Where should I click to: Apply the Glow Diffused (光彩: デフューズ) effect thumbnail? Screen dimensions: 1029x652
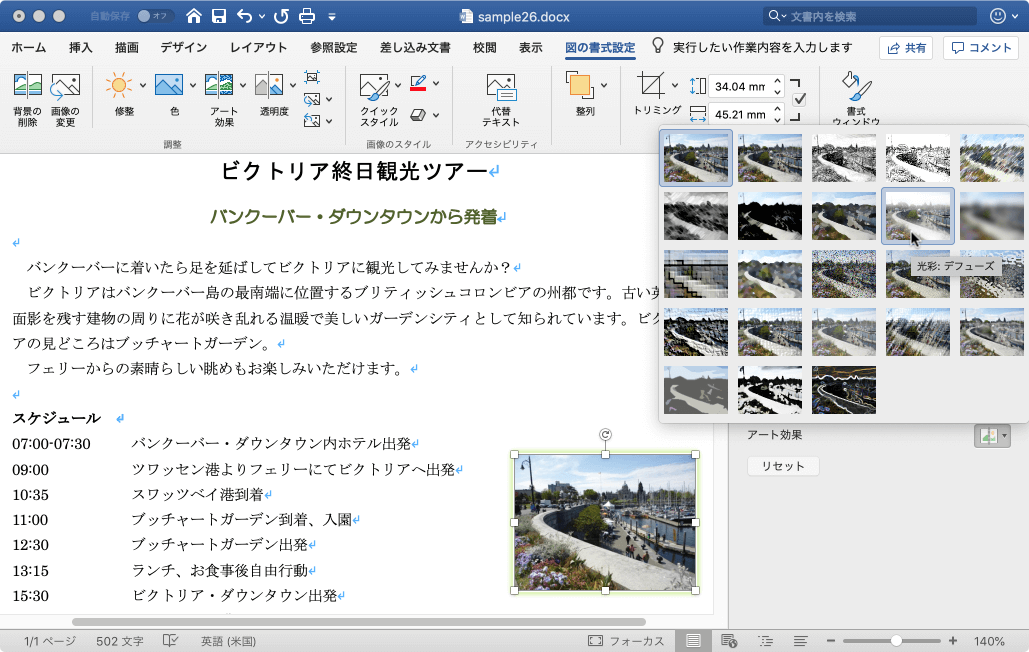pos(917,215)
